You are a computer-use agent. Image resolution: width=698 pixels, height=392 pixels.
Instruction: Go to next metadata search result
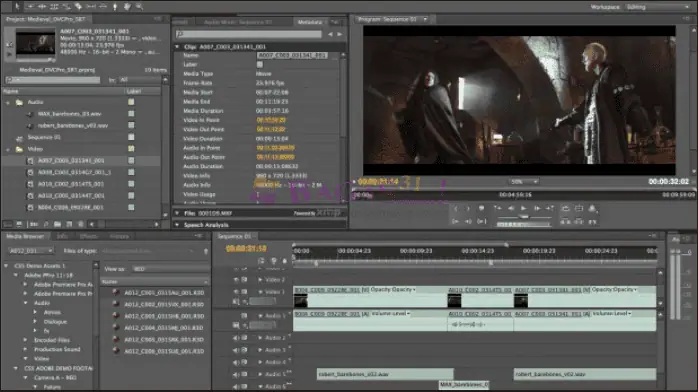[340, 34]
